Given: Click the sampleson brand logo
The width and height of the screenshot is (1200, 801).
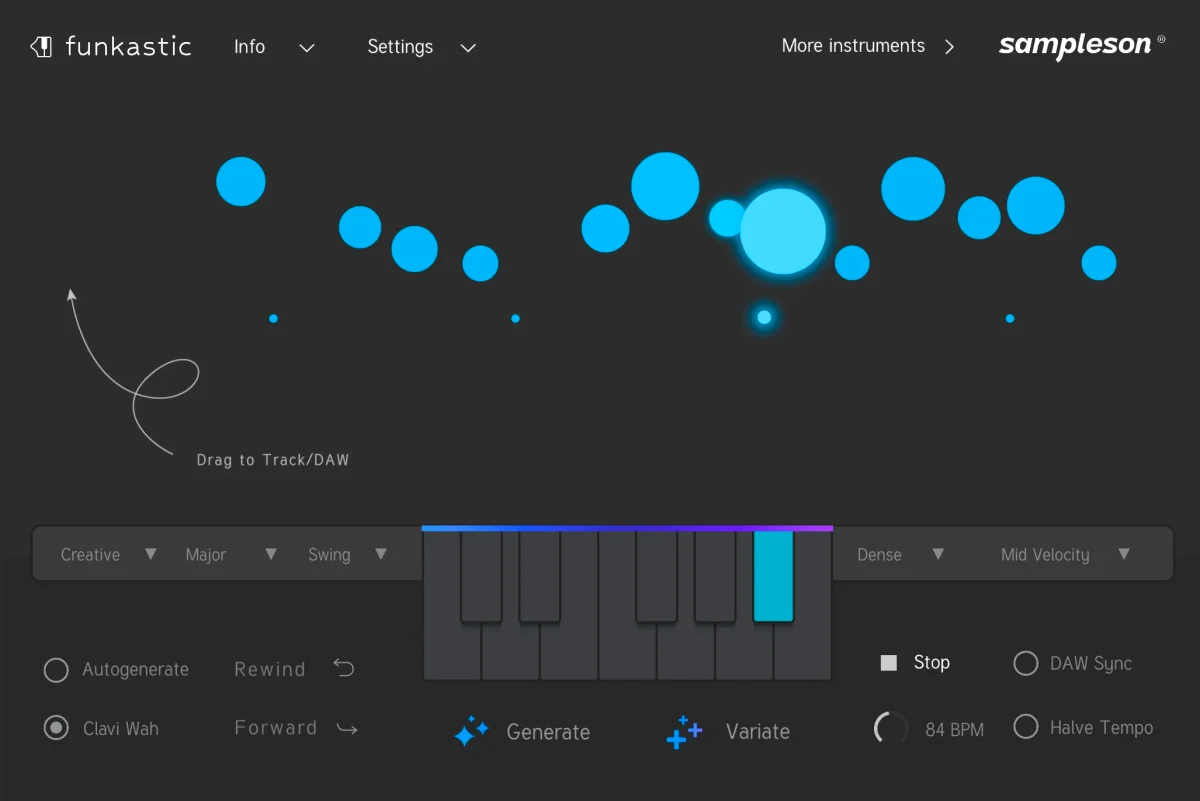Looking at the screenshot, I should tap(1074, 46).
